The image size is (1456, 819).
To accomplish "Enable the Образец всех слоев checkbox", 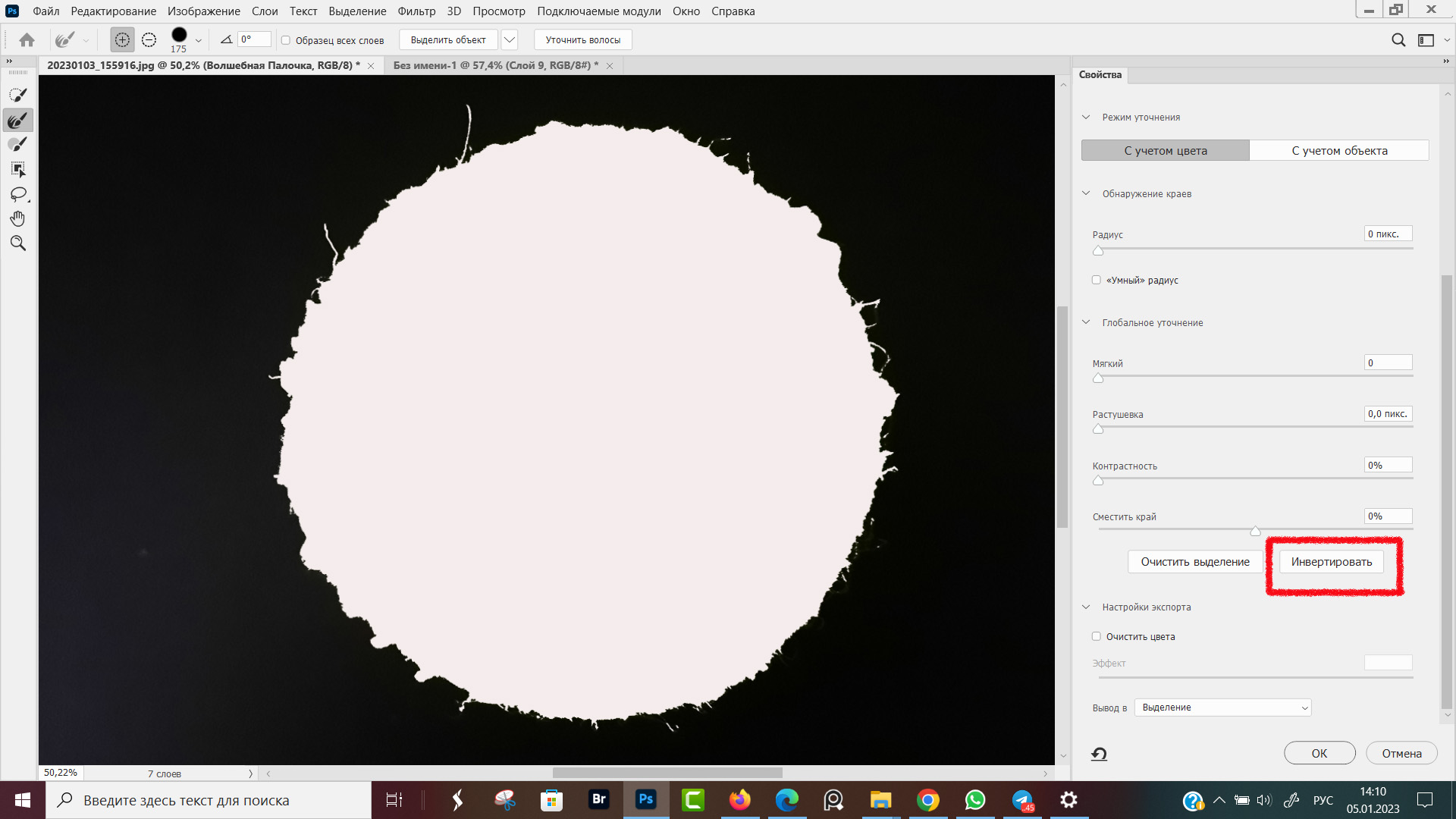I will (x=286, y=40).
